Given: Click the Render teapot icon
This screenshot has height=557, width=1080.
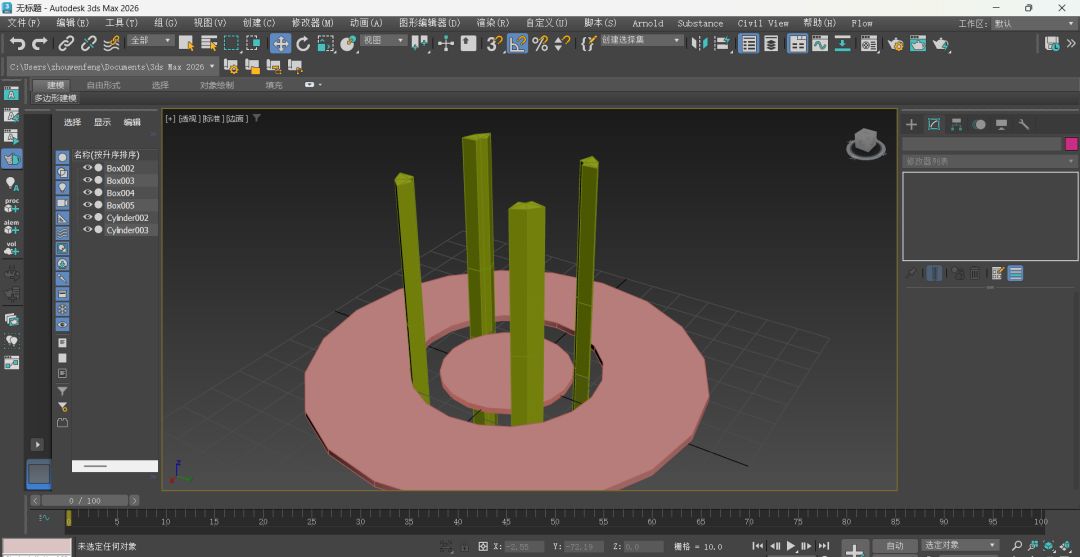Looking at the screenshot, I should coord(941,45).
